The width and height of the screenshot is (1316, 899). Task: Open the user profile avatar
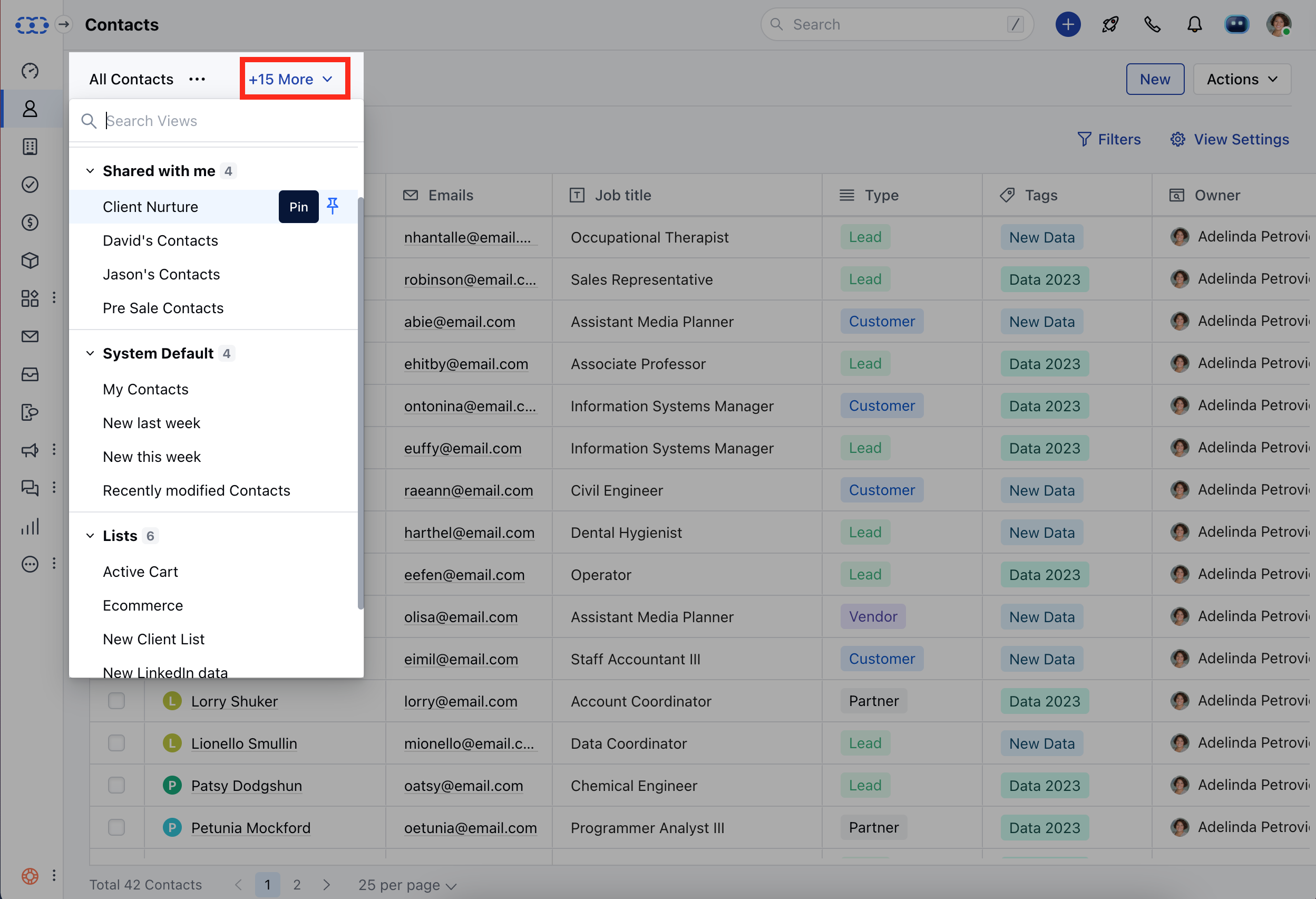coord(1278,24)
